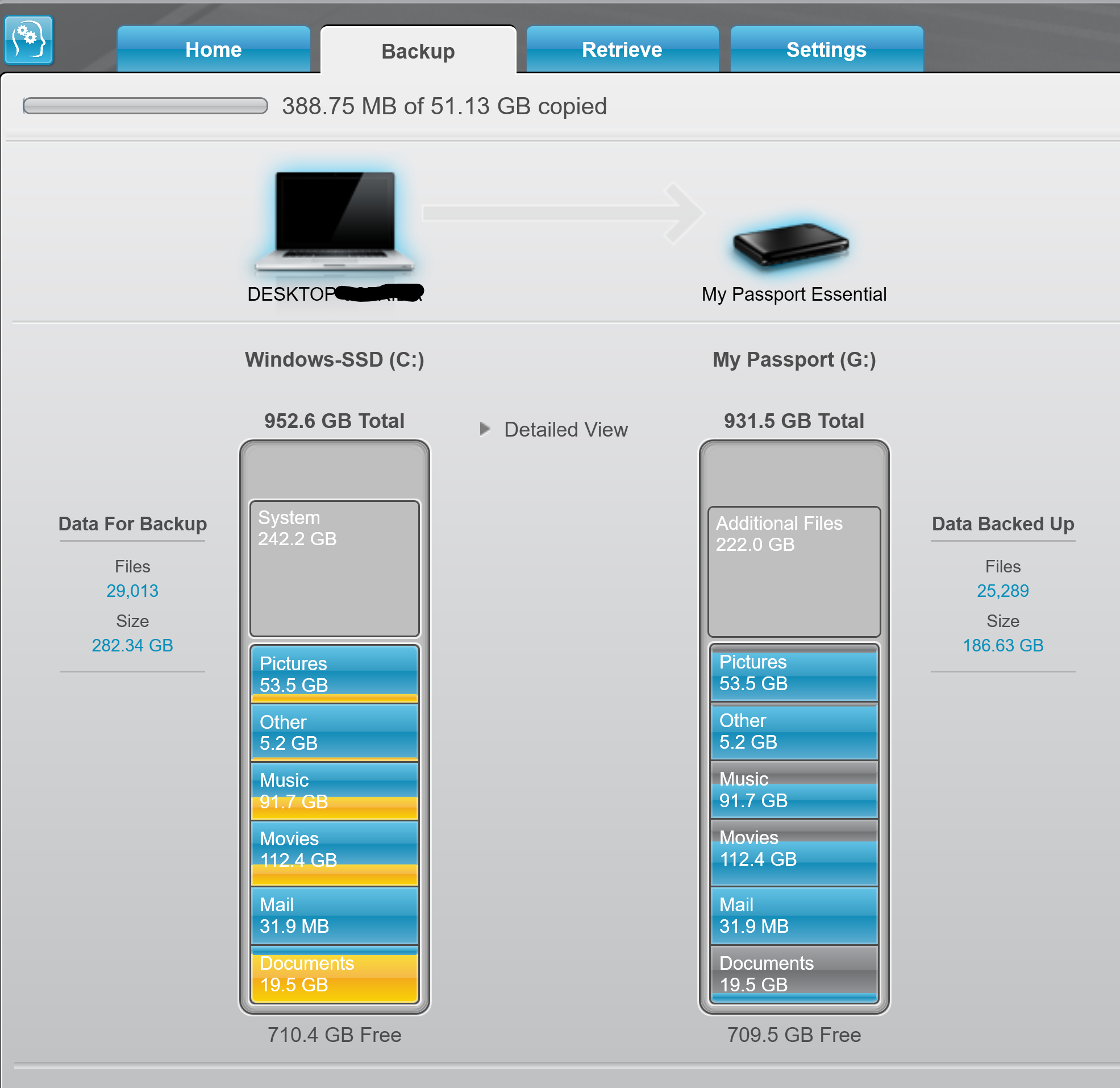Viewport: 1120px width, 1088px height.
Task: Click the yellow Documents 19.5 GB block
Action: 334,974
